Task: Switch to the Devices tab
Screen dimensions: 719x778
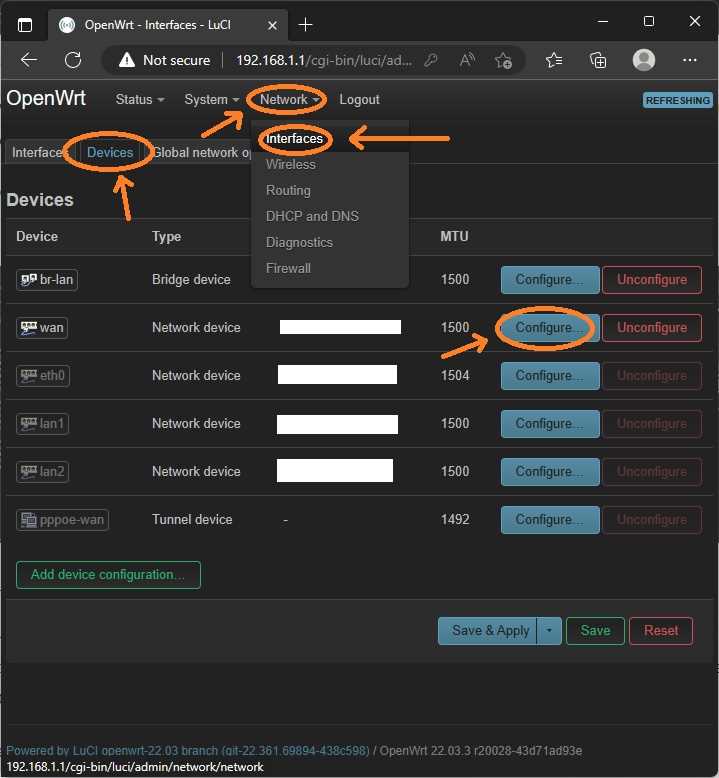Action: click(110, 152)
